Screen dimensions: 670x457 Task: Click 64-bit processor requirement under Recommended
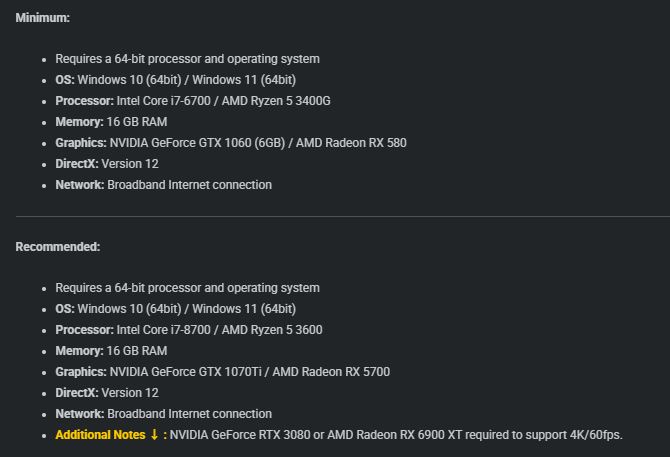click(187, 287)
